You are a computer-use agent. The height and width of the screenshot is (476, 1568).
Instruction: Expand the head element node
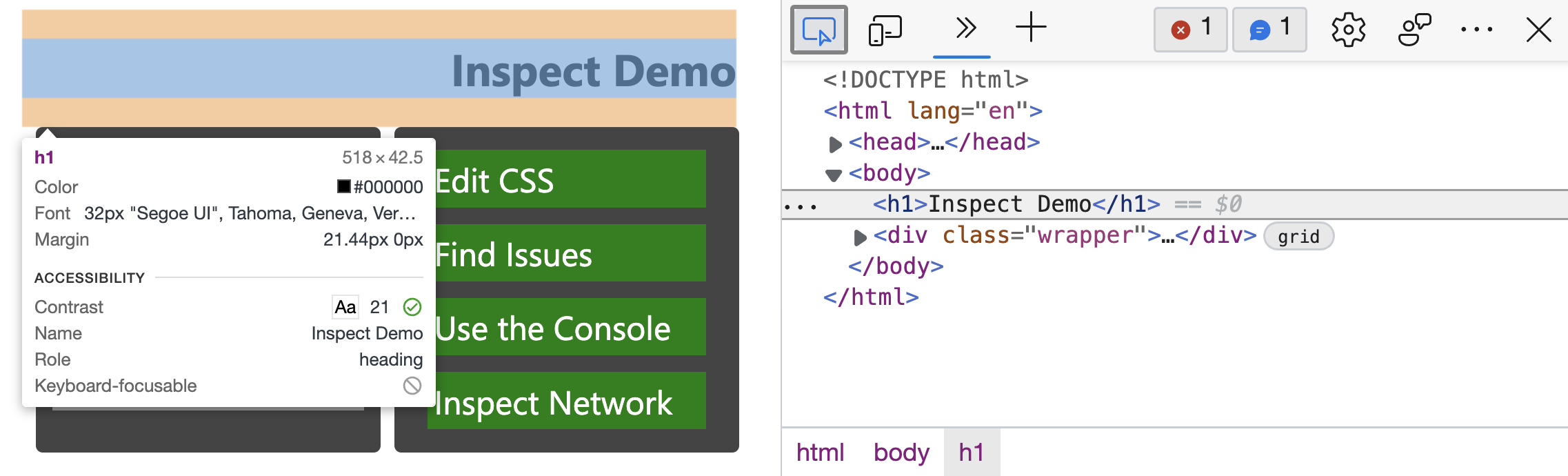[x=835, y=143]
